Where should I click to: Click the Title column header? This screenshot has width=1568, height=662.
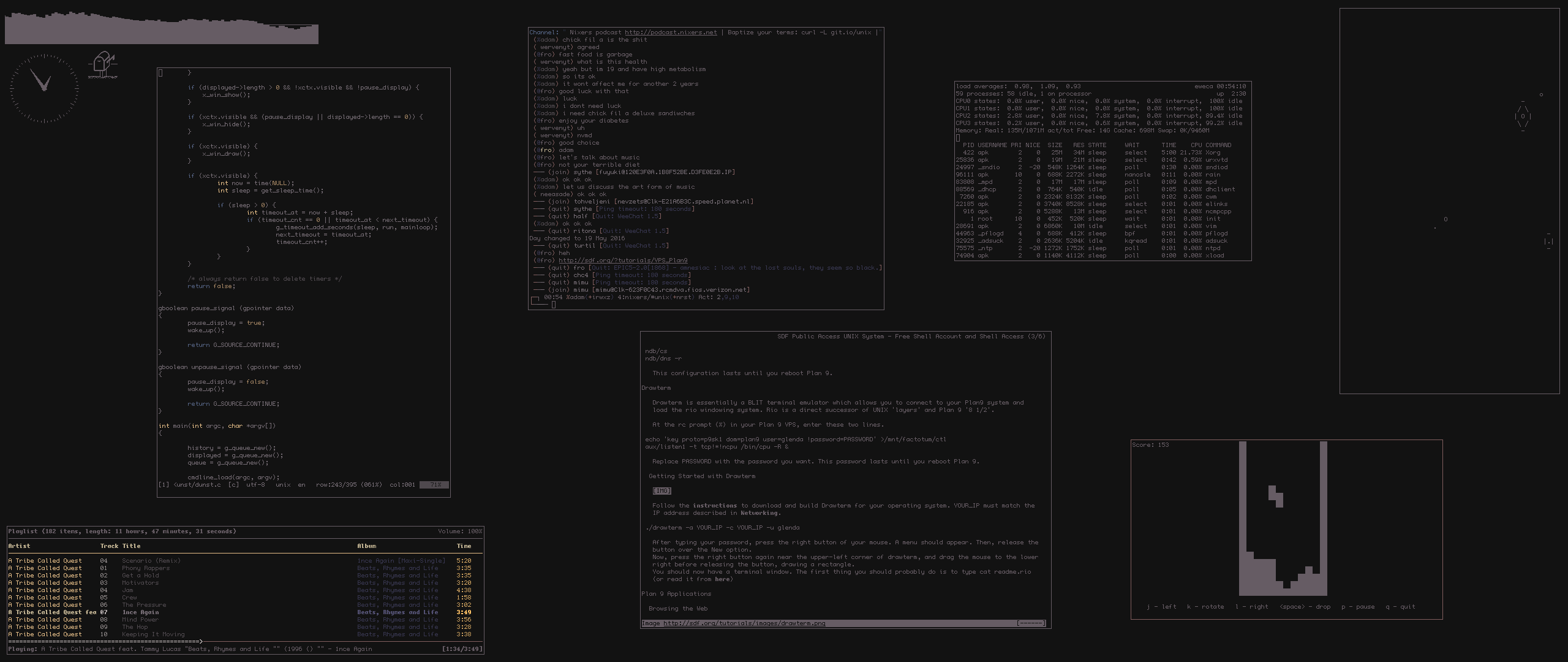131,546
